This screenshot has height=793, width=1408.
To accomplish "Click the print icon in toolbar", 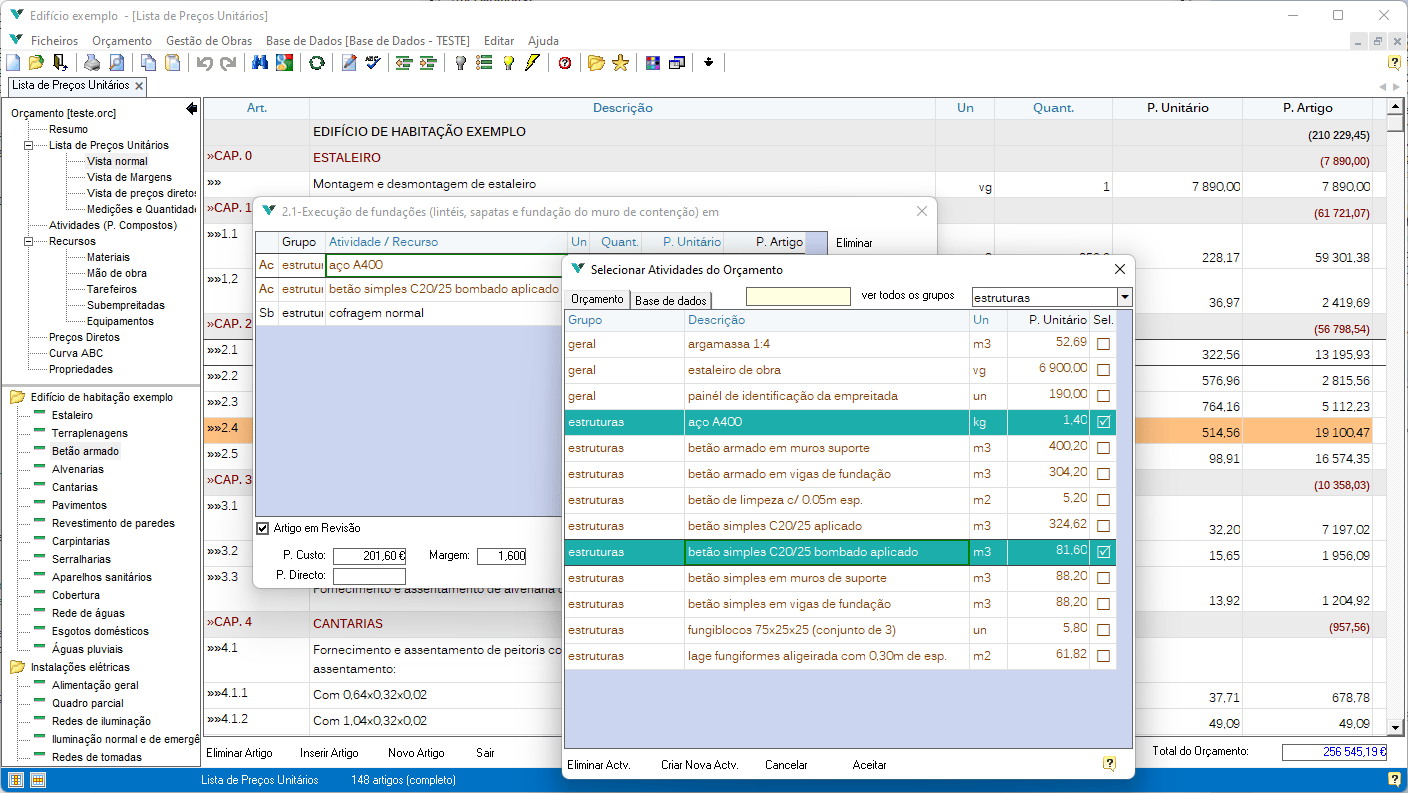I will coord(92,63).
